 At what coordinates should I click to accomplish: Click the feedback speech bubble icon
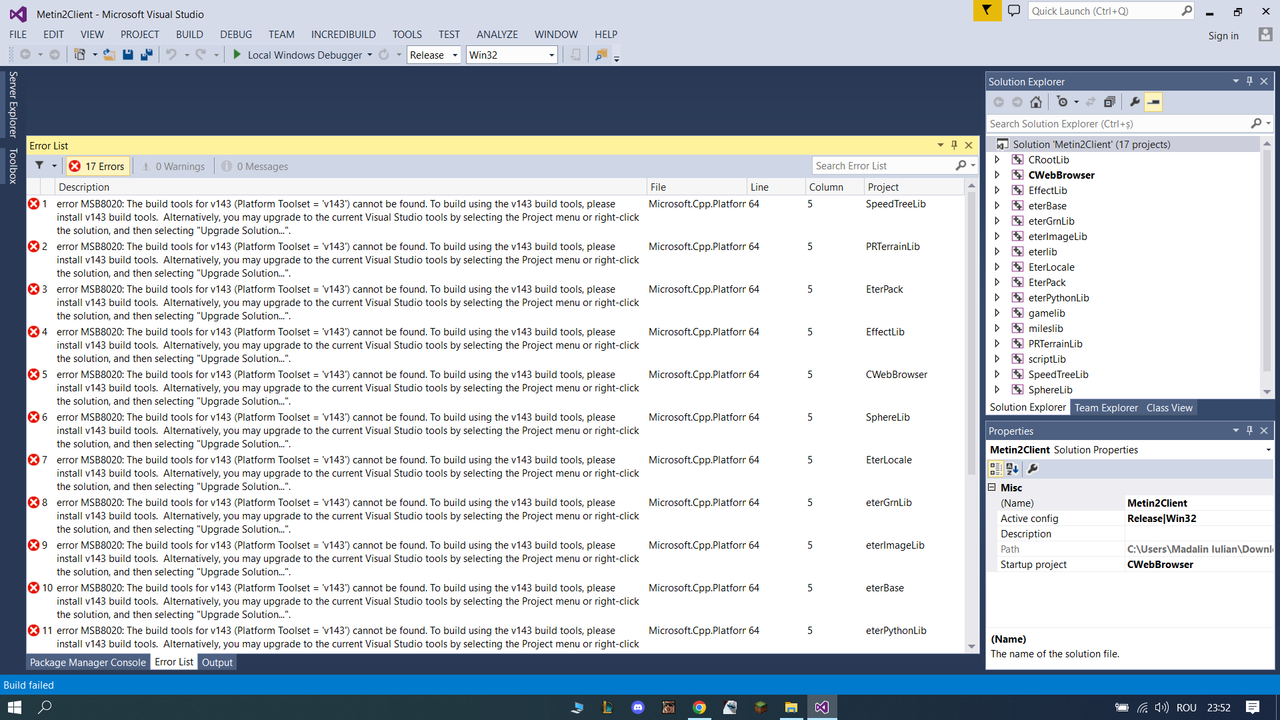pyautogui.click(x=1013, y=11)
